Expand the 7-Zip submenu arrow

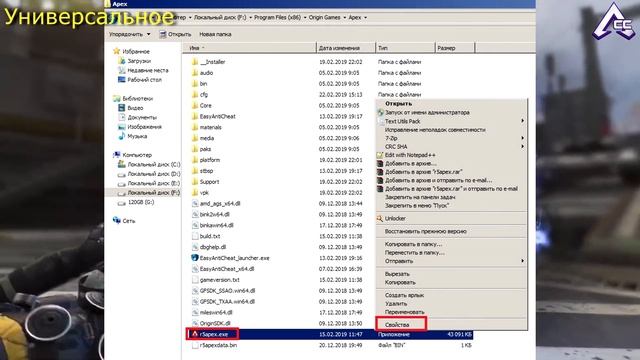pos(522,138)
